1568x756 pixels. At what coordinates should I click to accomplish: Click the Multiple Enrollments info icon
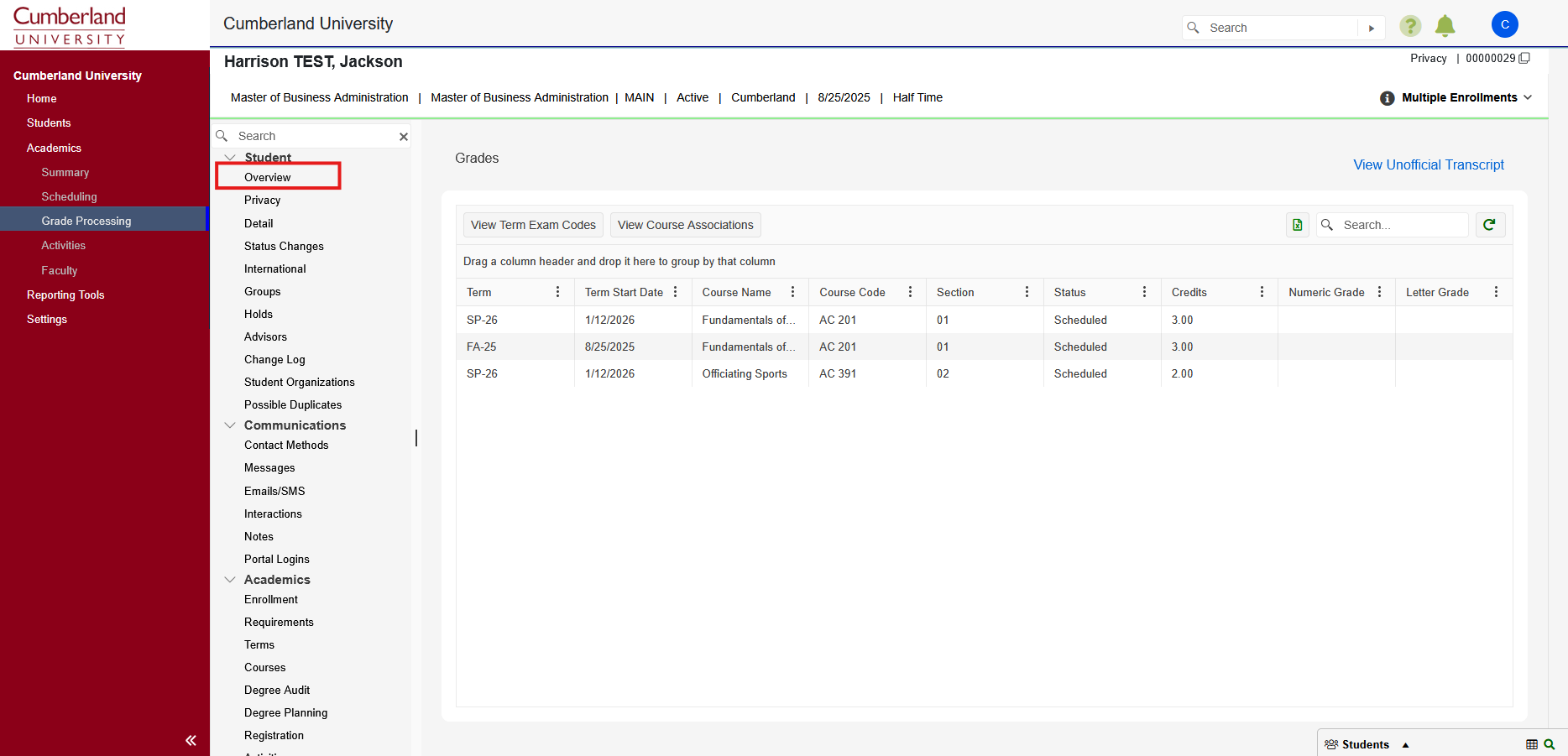point(1388,98)
